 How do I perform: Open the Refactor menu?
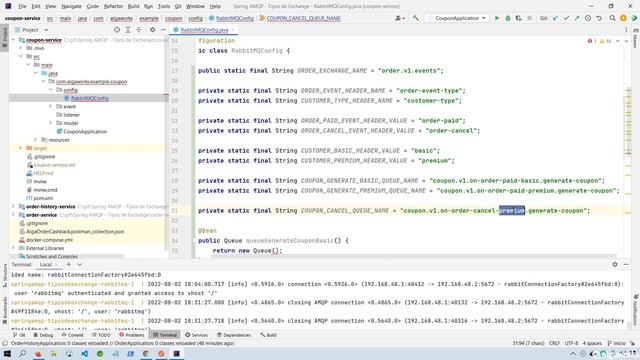tap(113, 6)
